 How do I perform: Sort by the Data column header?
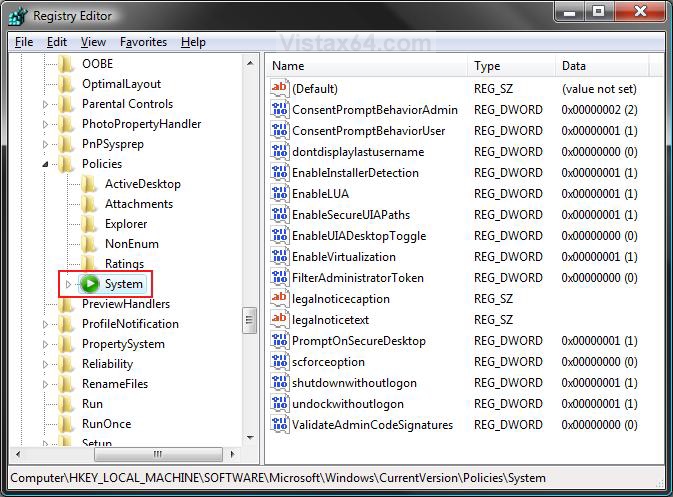click(x=603, y=66)
